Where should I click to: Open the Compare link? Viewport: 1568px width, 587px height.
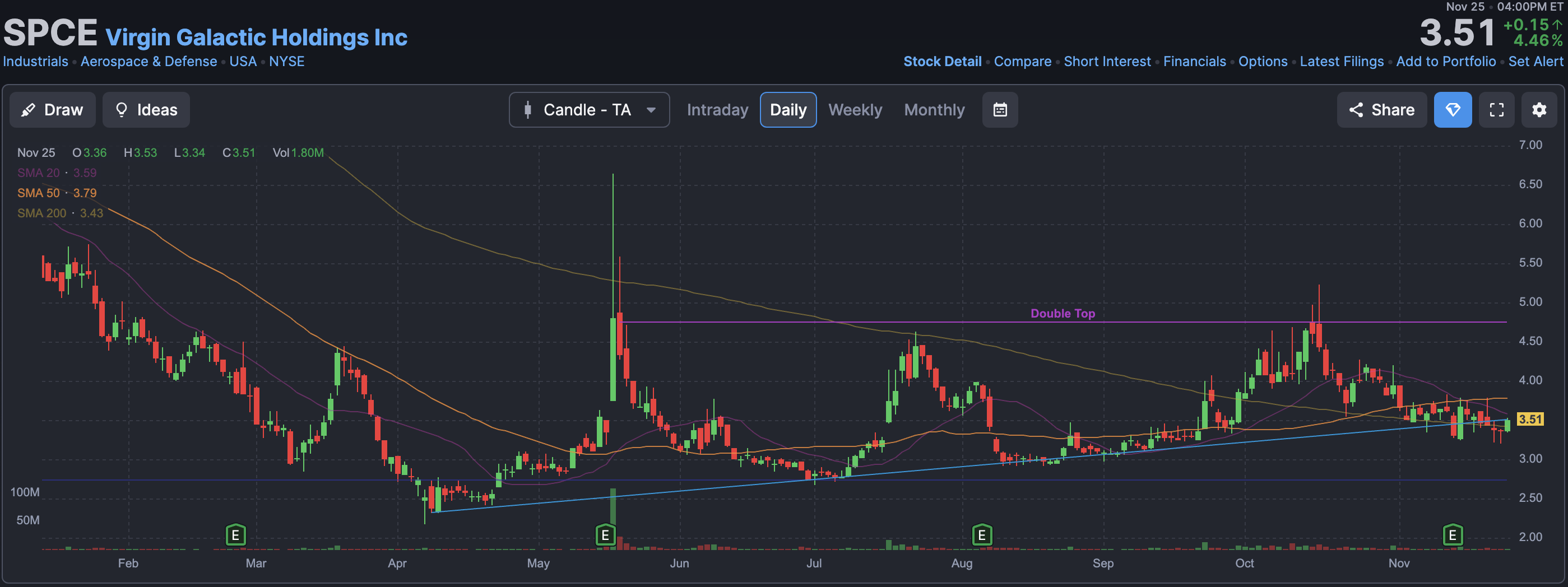(1022, 62)
